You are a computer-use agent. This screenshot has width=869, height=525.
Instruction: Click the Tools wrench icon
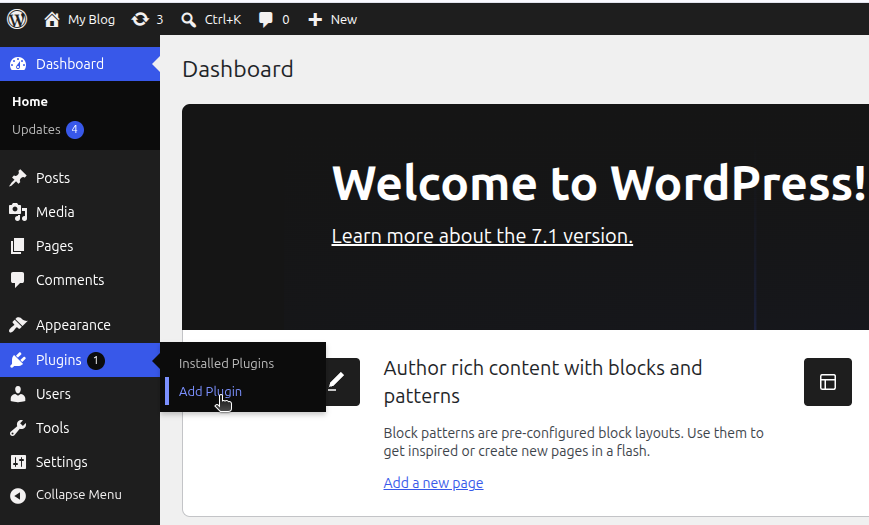18,428
